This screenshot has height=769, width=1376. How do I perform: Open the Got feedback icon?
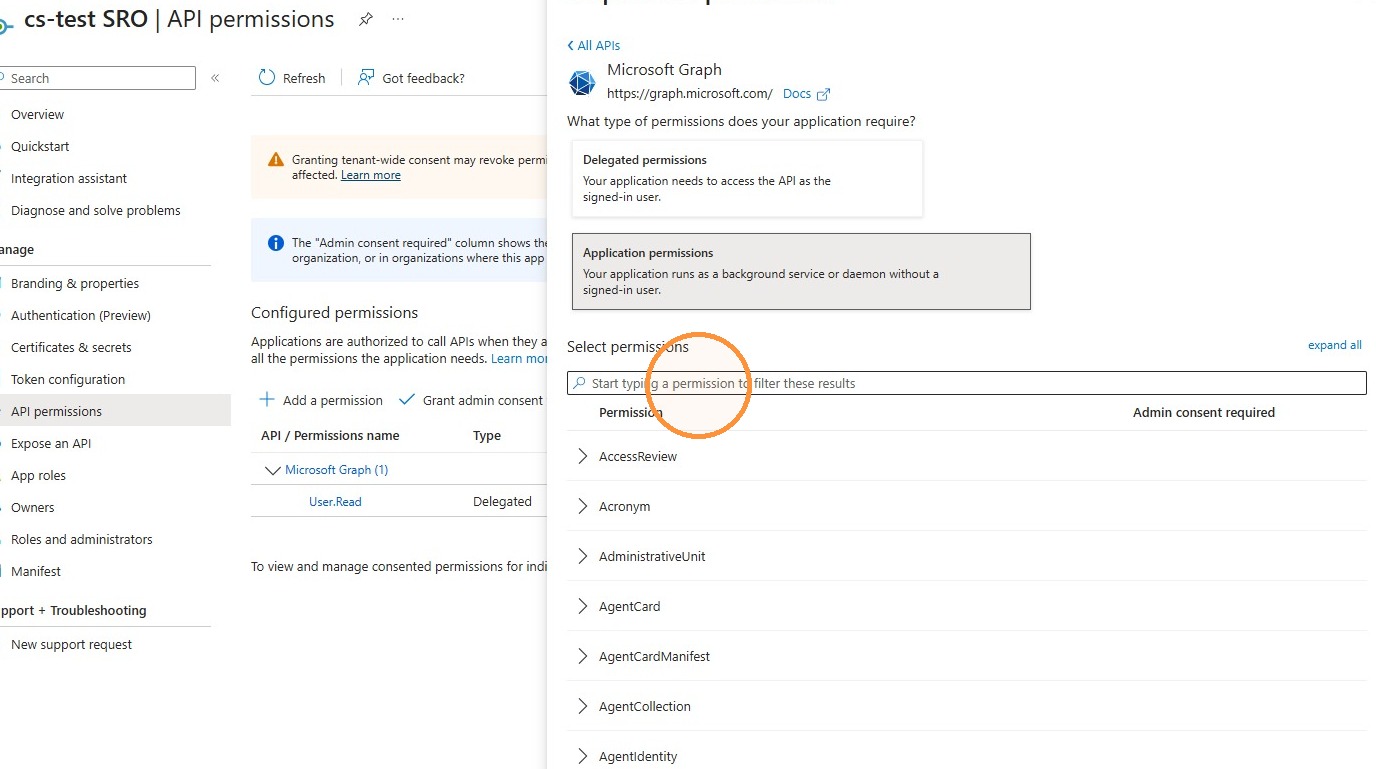click(366, 78)
